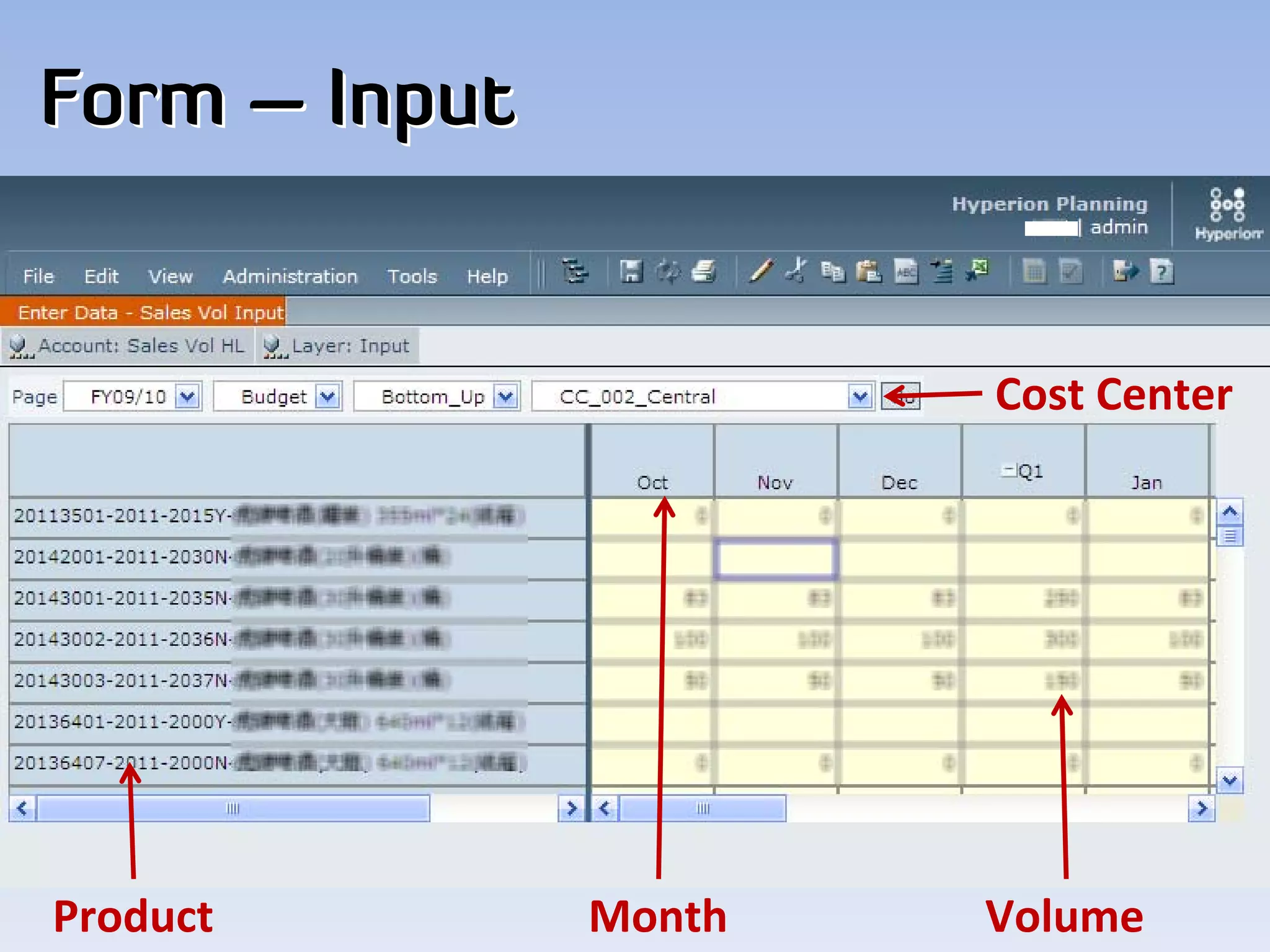1270x952 pixels.
Task: Click the vertical scrollbar down arrow
Action: (x=1230, y=780)
